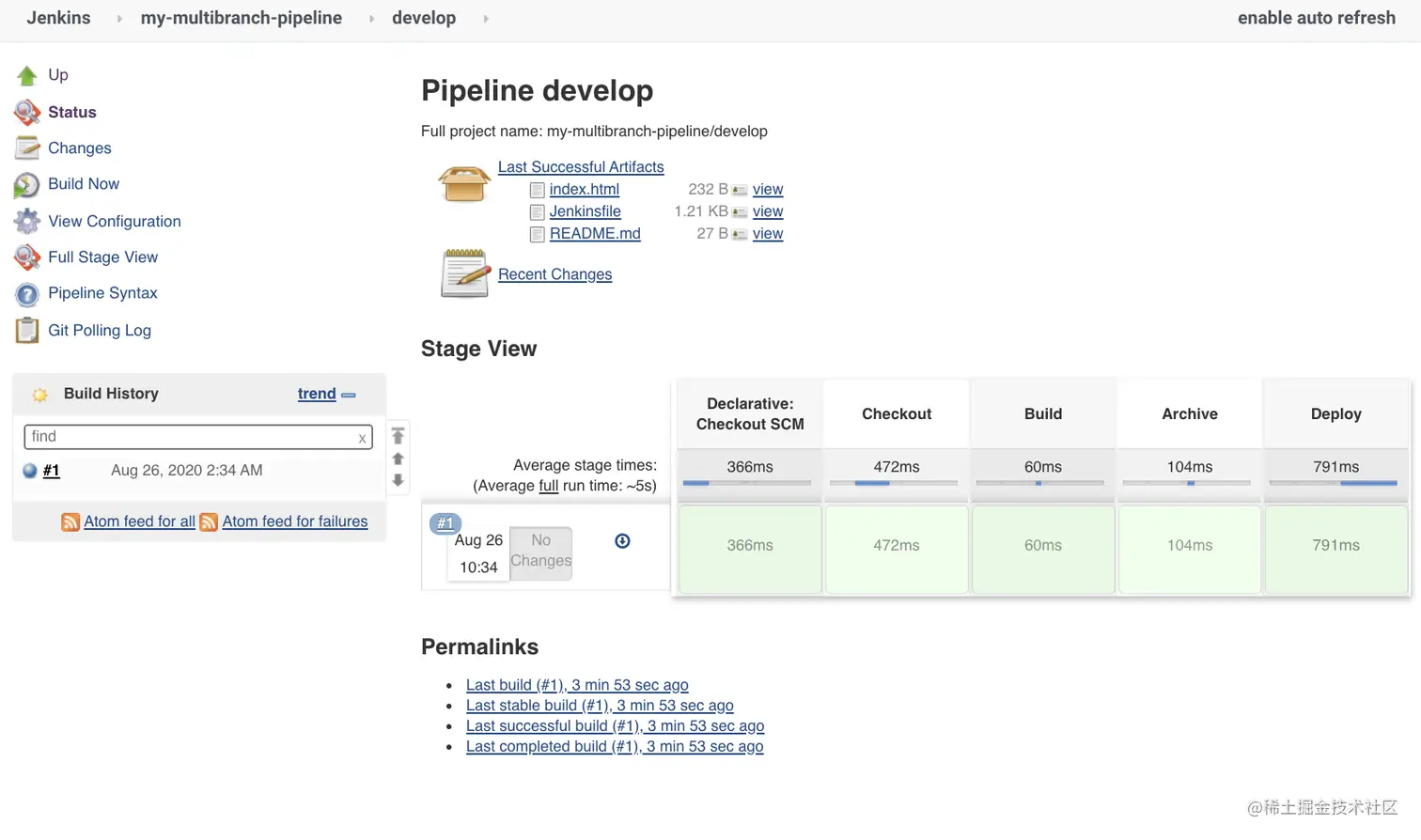This screenshot has height=840, width=1421.
Task: Collapse the build trend with minus icon
Action: [x=349, y=396]
